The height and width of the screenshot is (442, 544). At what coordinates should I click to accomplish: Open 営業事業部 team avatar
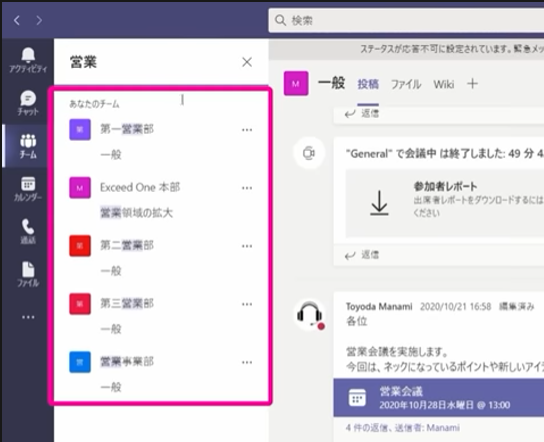[80, 362]
